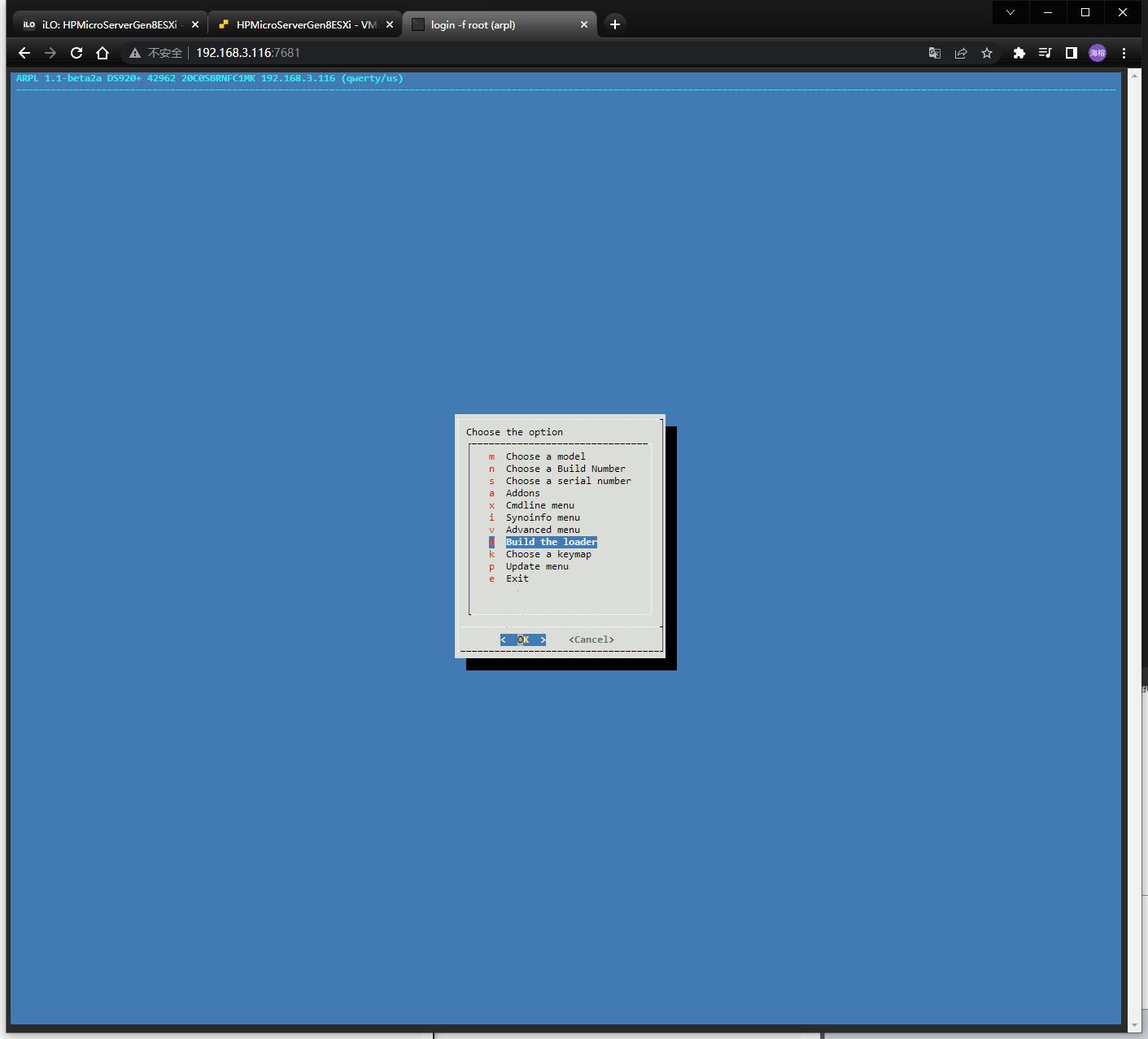1148x1039 pixels.
Task: Close the login -f root (arpl) tab
Action: pyautogui.click(x=583, y=24)
